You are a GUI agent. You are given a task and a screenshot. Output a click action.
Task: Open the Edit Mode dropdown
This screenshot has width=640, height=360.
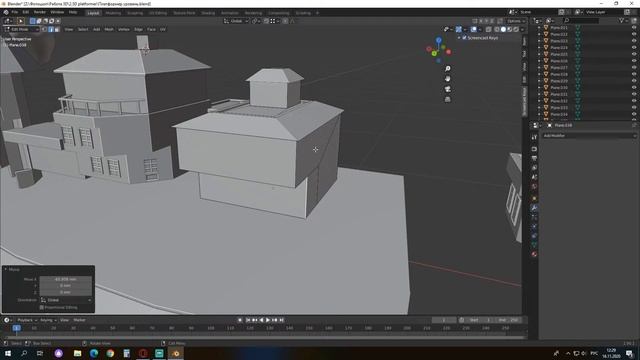(x=21, y=29)
